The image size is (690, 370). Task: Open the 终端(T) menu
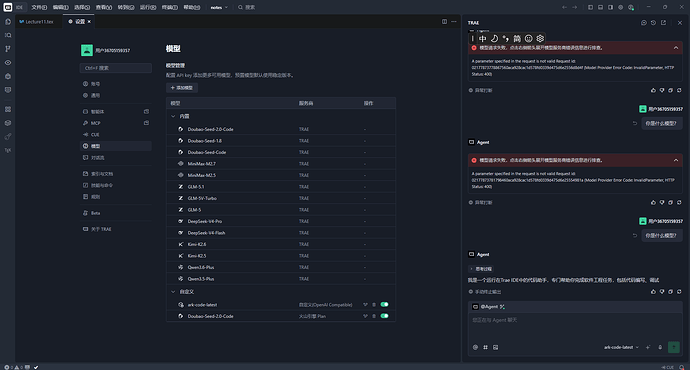point(169,7)
